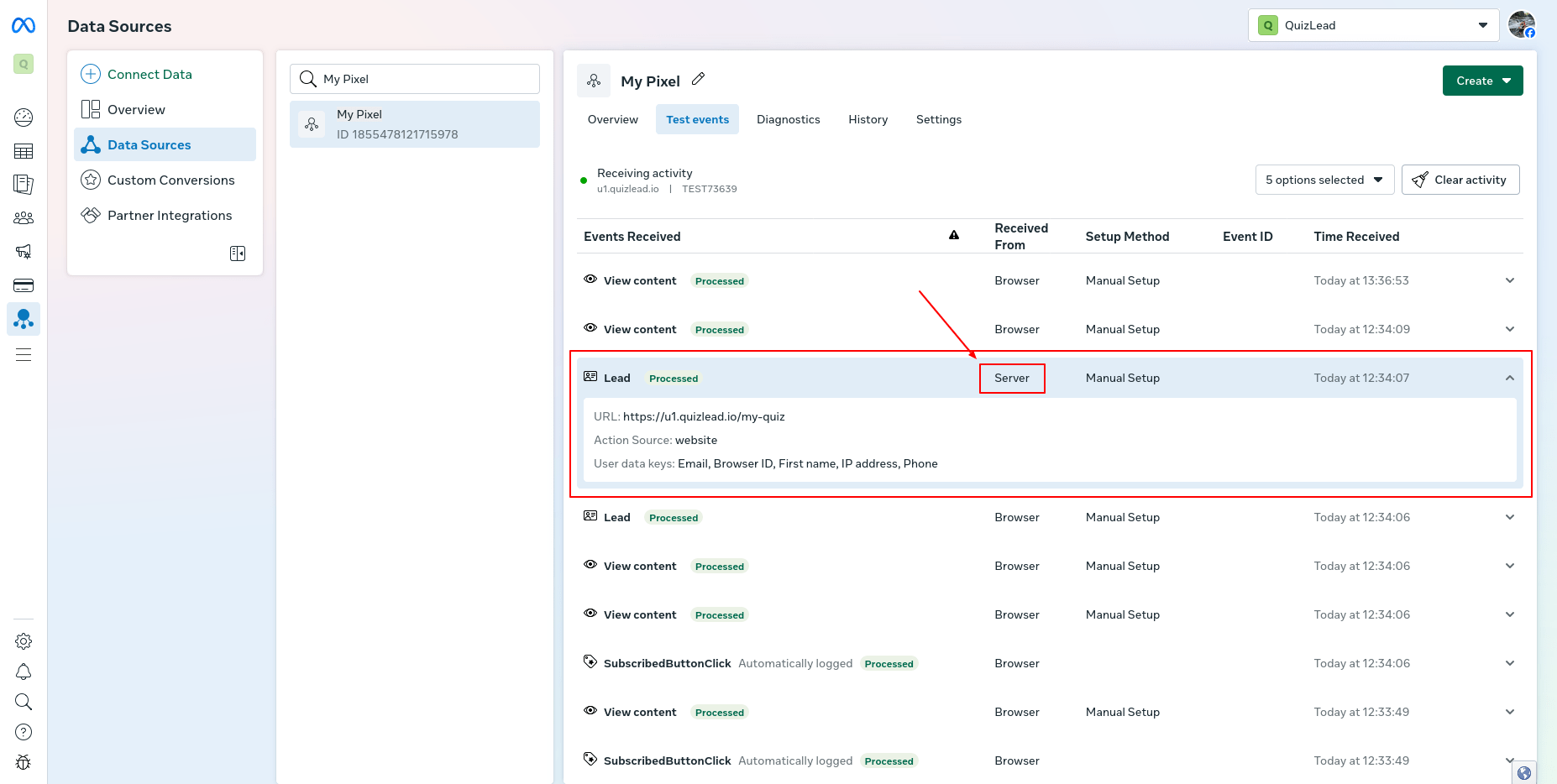This screenshot has height=784, width=1557.
Task: Select My Pixel ID 1855478121715978 entry
Action: click(x=415, y=124)
